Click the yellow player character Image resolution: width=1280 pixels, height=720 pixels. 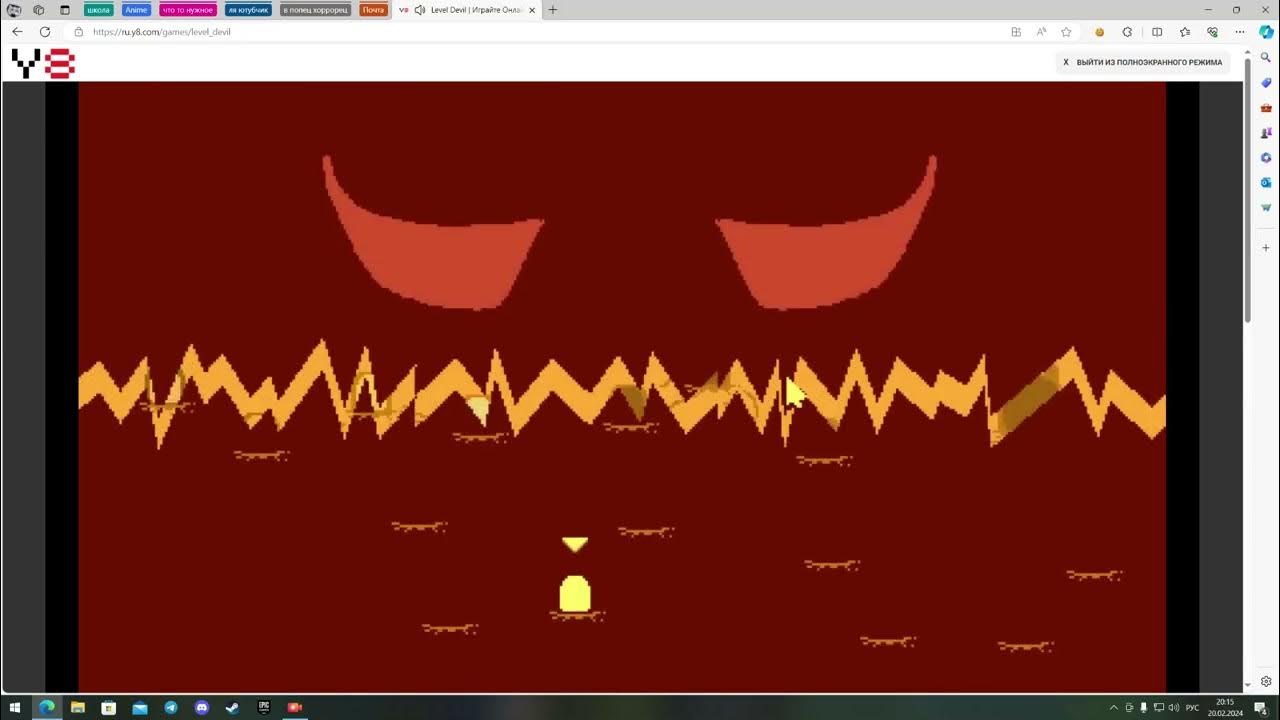[575, 593]
